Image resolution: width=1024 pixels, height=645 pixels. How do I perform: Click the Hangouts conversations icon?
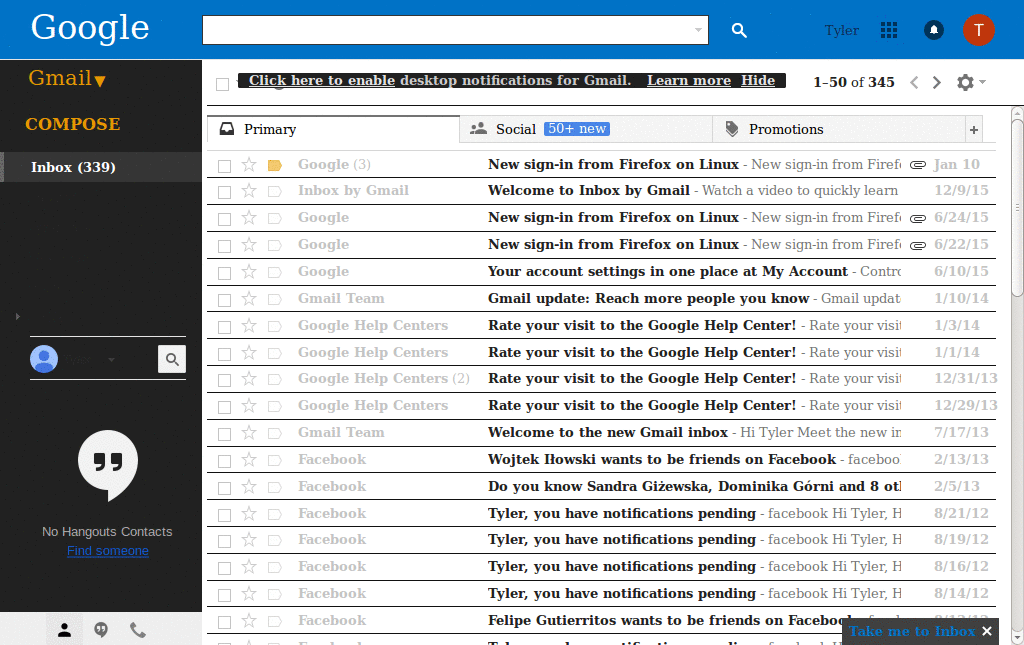[x=101, y=629]
